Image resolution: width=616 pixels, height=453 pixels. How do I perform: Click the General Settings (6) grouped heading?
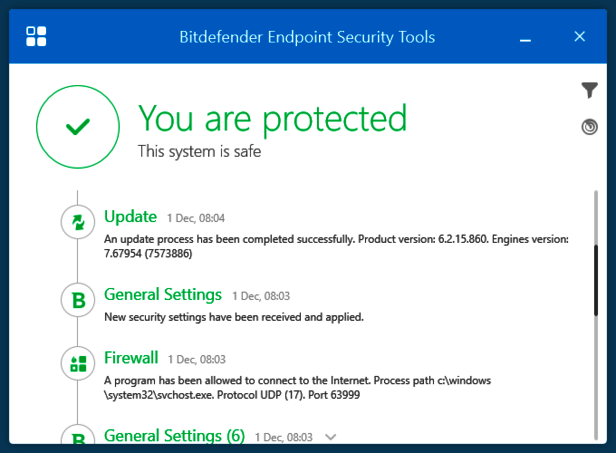tap(174, 436)
